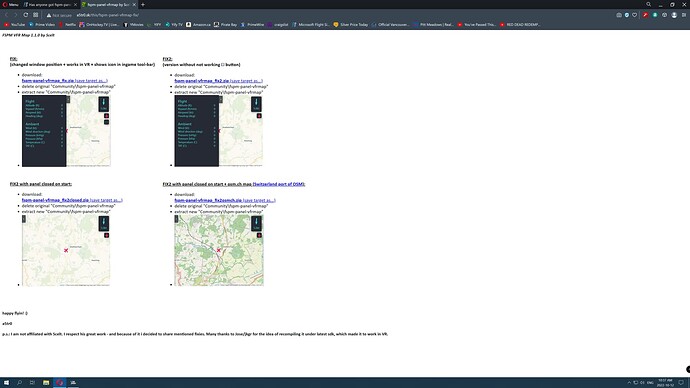Open the Easy Setup sidebar icon

(684, 15)
